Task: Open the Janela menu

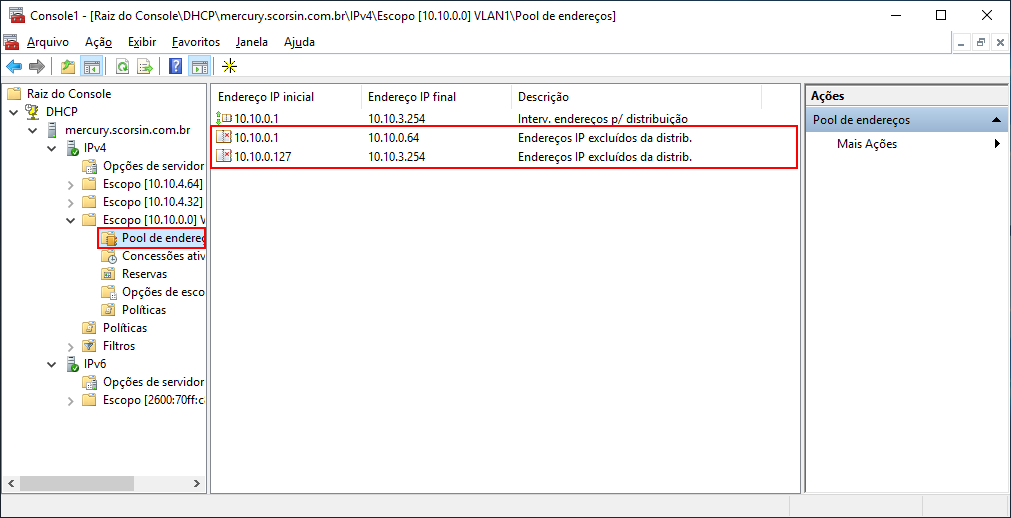Action: [x=252, y=43]
